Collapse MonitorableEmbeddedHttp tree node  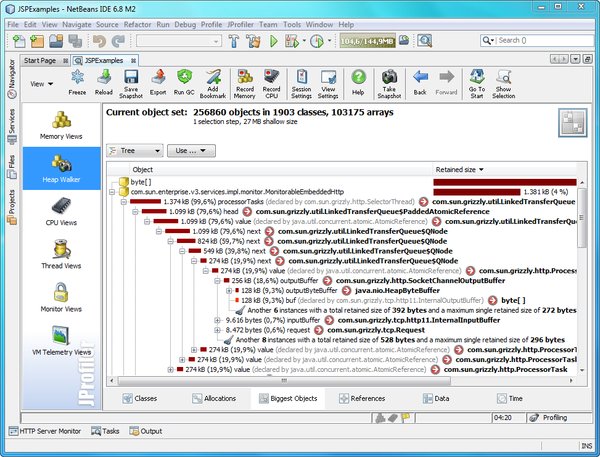click(x=112, y=192)
